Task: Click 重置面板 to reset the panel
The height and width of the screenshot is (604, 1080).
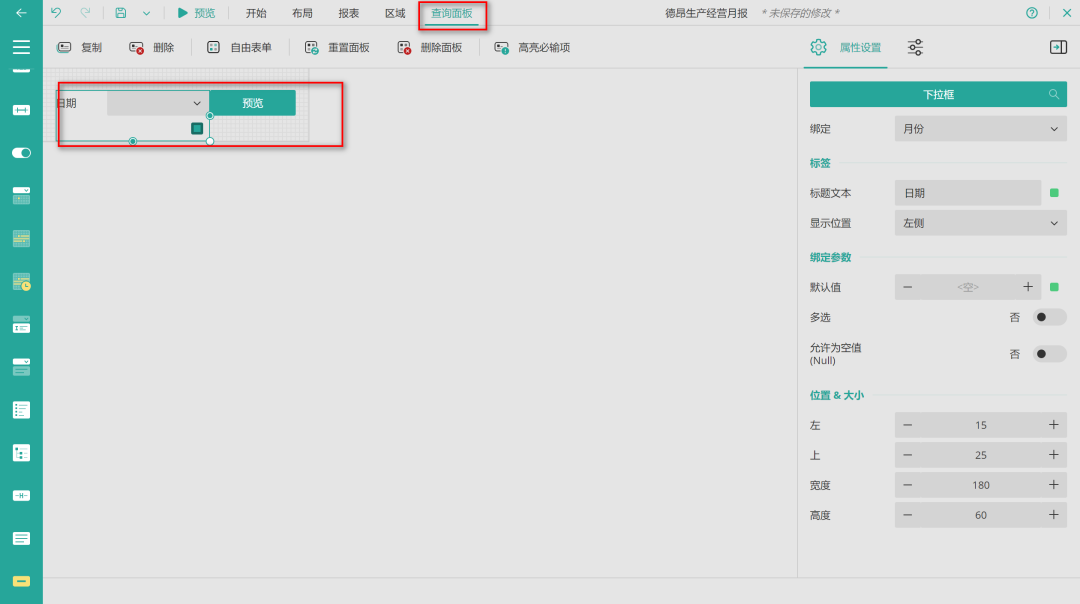Action: click(337, 48)
